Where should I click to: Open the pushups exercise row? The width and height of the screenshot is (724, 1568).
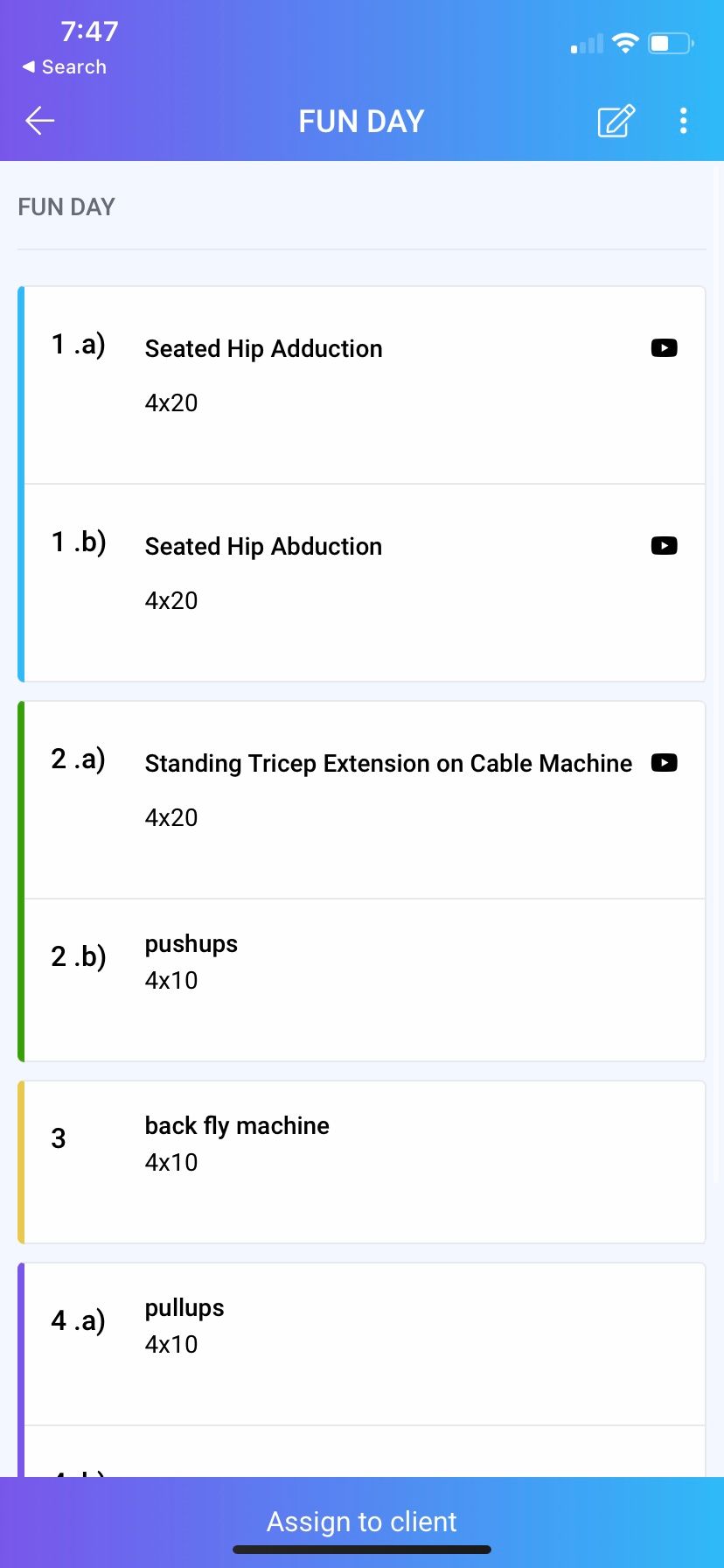point(365,980)
